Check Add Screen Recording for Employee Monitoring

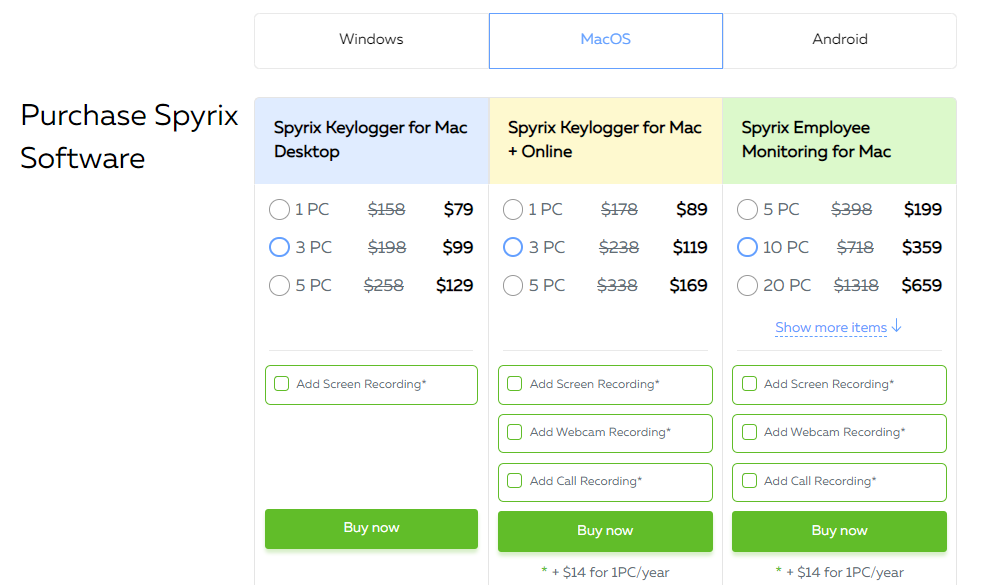click(750, 384)
